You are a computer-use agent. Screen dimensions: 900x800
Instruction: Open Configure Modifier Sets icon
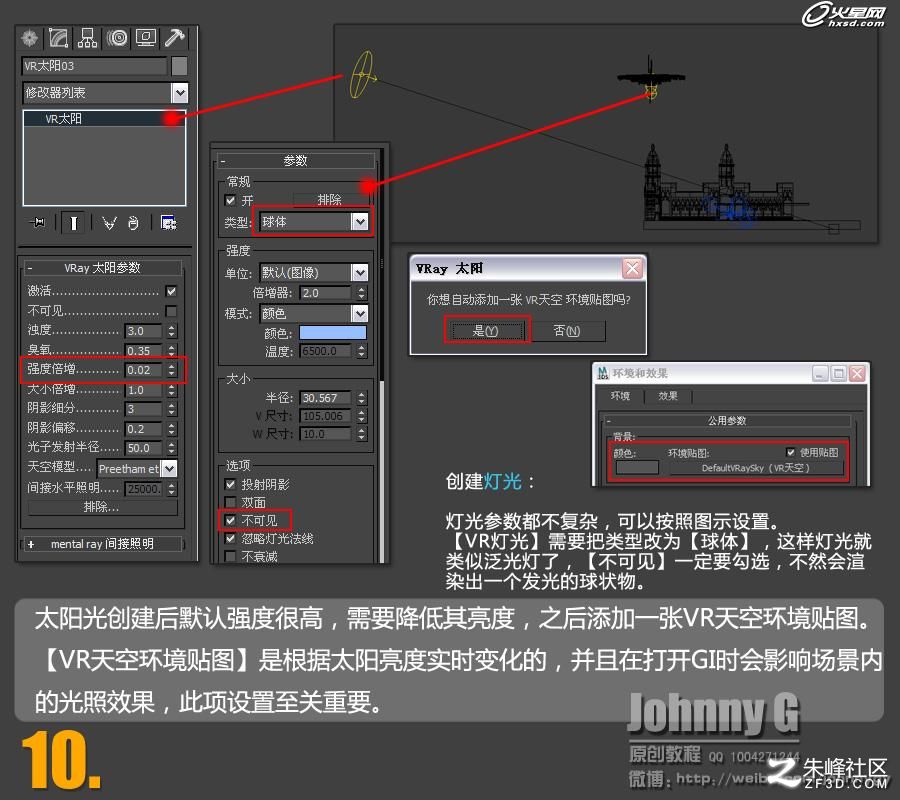168,222
